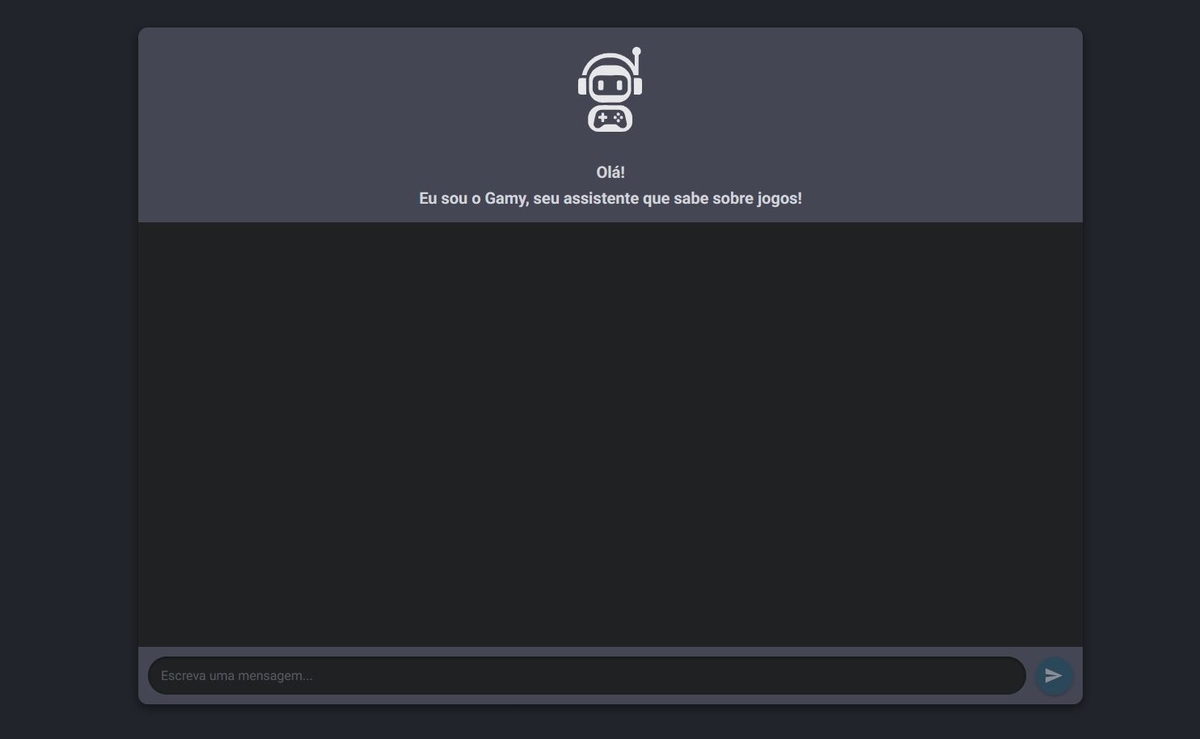Click the dark page background right of the chat
1200x739 pixels.
[1141, 370]
